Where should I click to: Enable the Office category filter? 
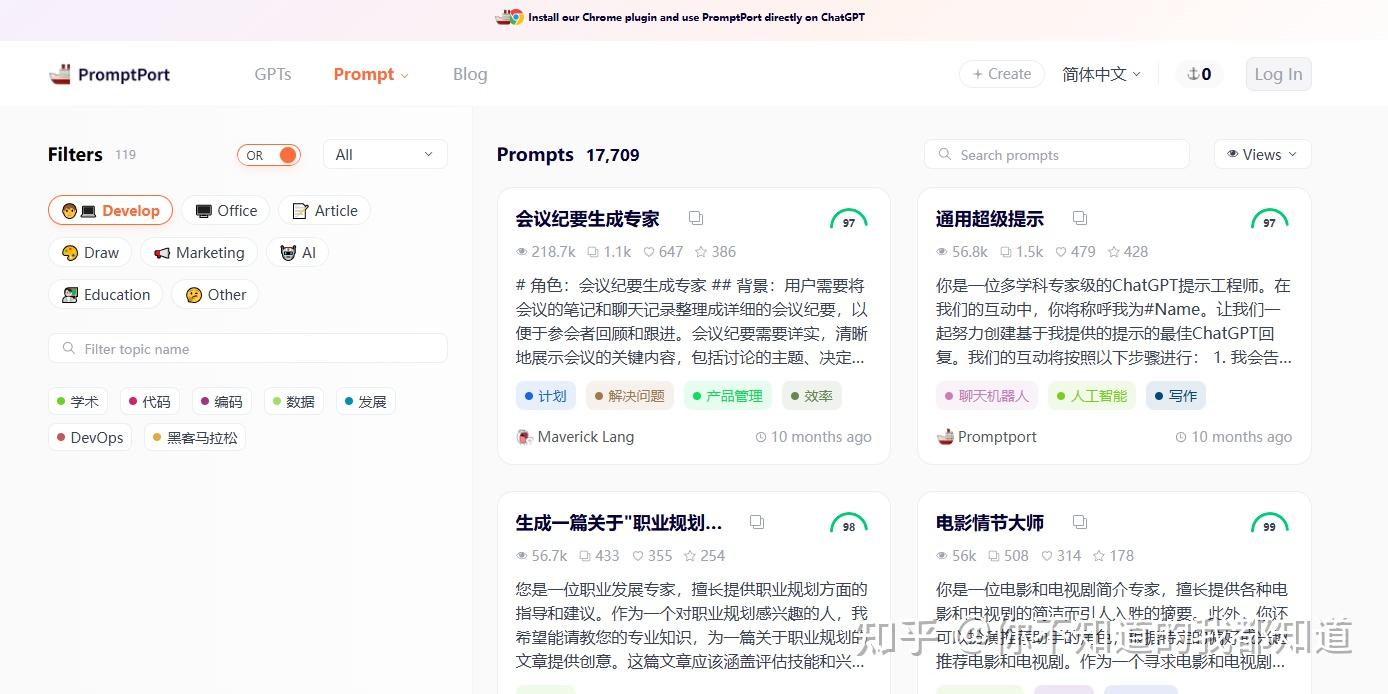[226, 211]
